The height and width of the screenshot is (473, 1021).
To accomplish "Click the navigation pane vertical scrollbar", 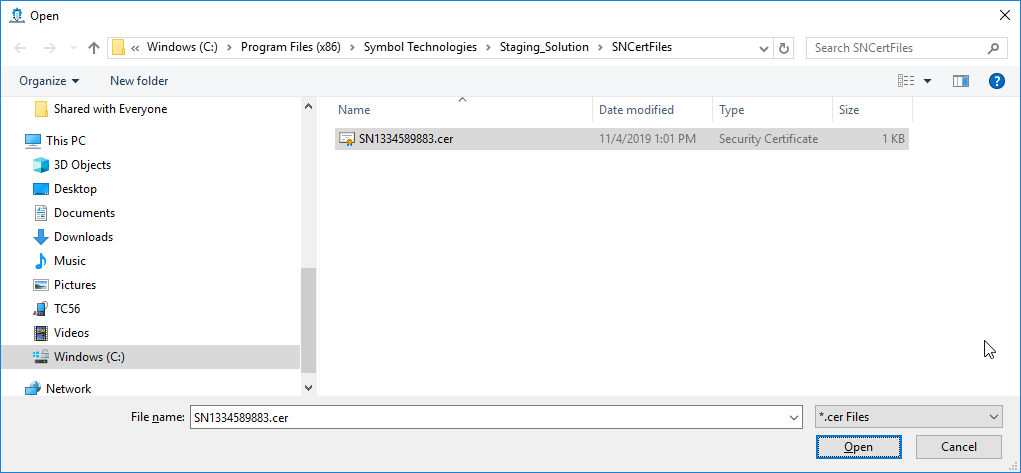I will 308,320.
